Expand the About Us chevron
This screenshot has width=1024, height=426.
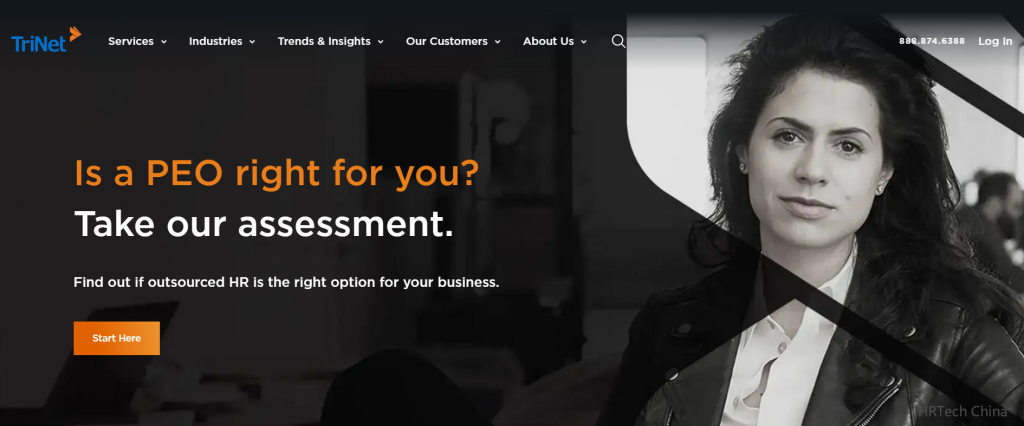[584, 42]
